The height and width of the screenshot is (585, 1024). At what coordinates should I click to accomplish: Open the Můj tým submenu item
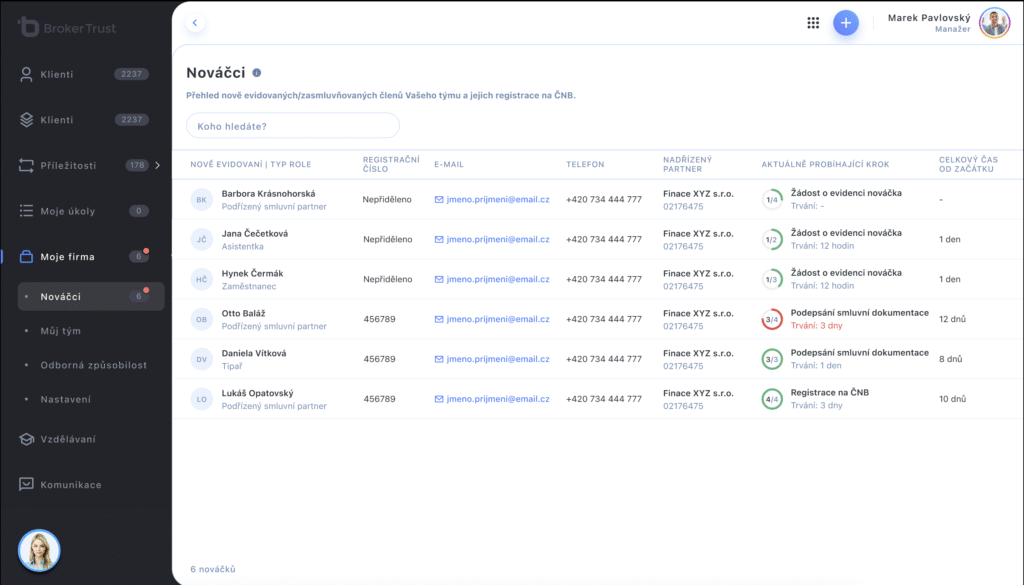click(61, 331)
